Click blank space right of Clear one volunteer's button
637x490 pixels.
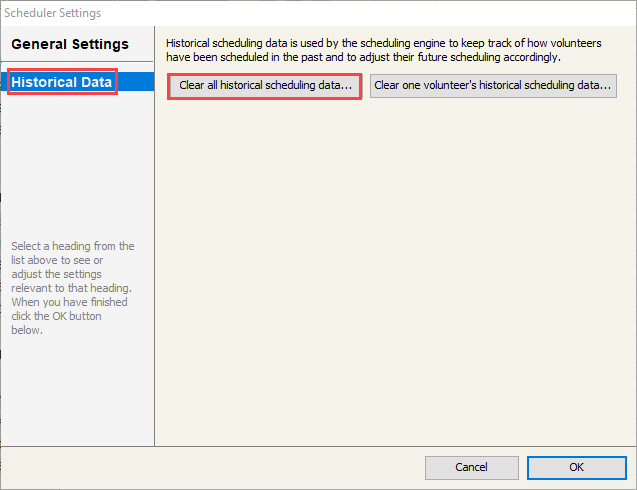tap(625, 86)
